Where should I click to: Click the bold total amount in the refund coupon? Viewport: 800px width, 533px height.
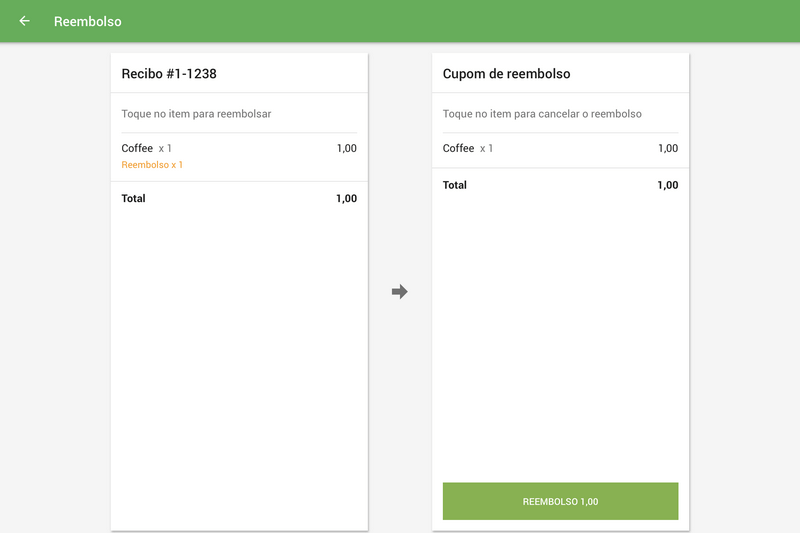pyautogui.click(x=667, y=185)
